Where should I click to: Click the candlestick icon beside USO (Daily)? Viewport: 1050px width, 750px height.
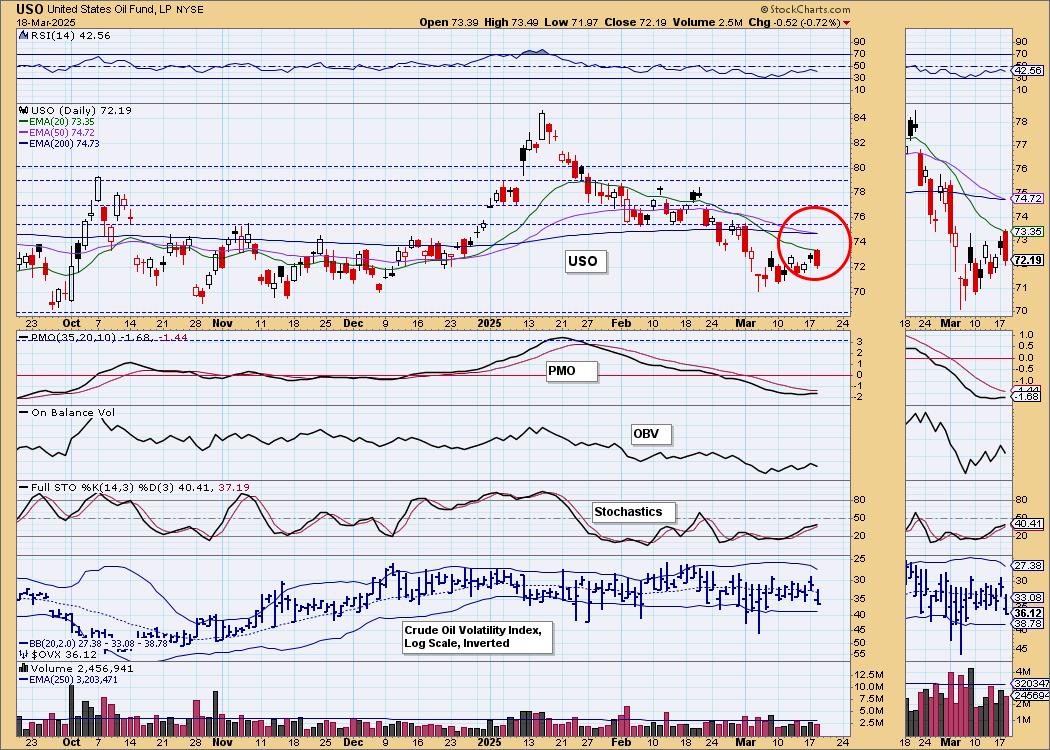tap(23, 110)
